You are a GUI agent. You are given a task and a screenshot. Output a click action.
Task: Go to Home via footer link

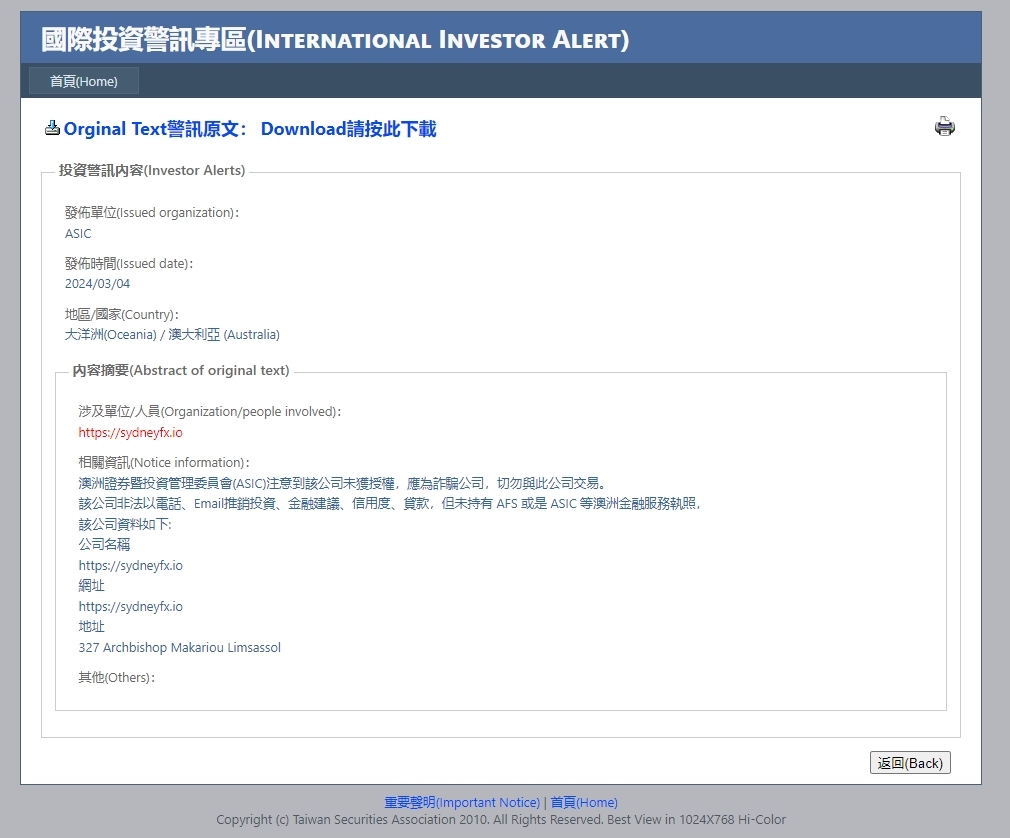(x=584, y=802)
